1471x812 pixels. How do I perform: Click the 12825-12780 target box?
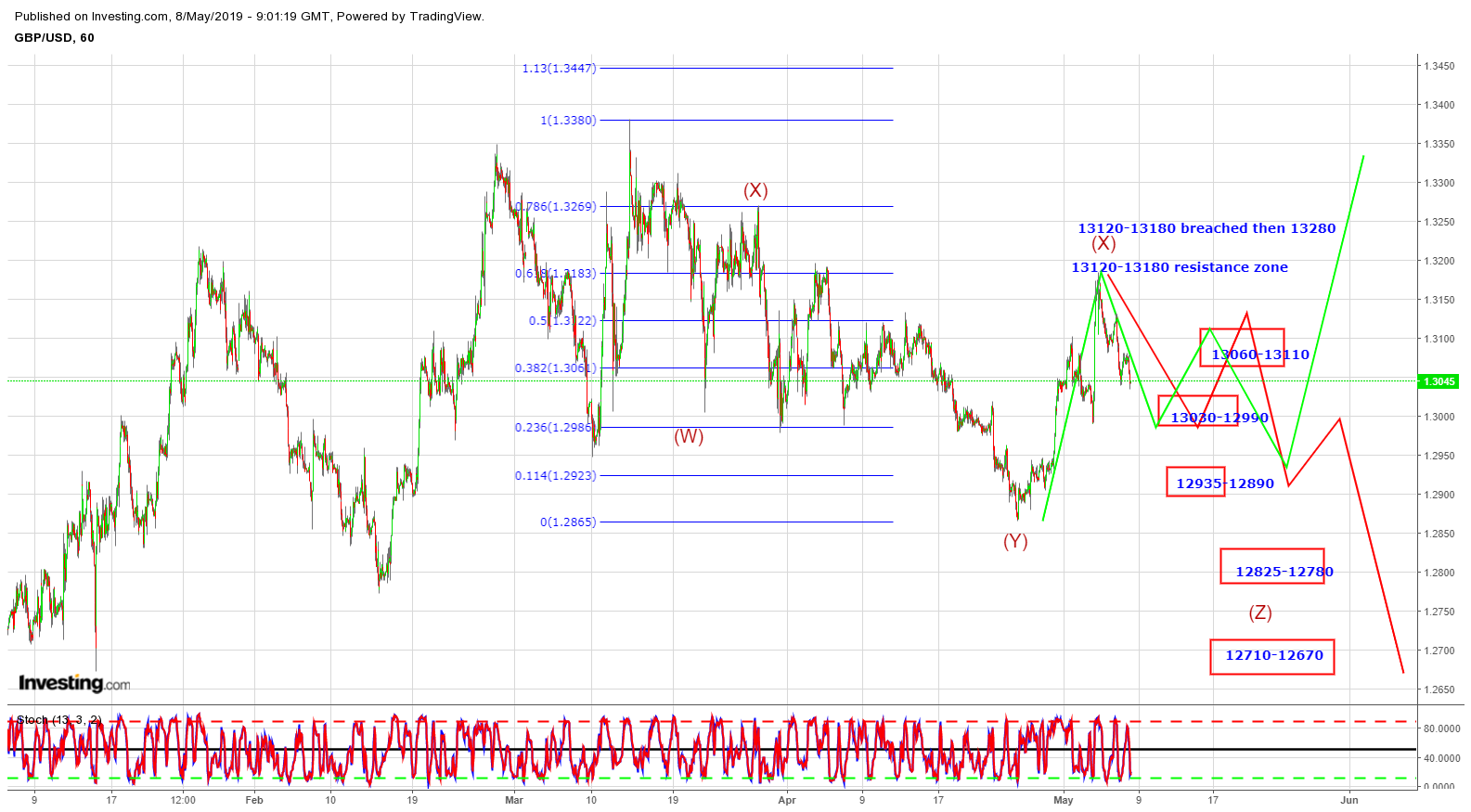coord(1272,566)
